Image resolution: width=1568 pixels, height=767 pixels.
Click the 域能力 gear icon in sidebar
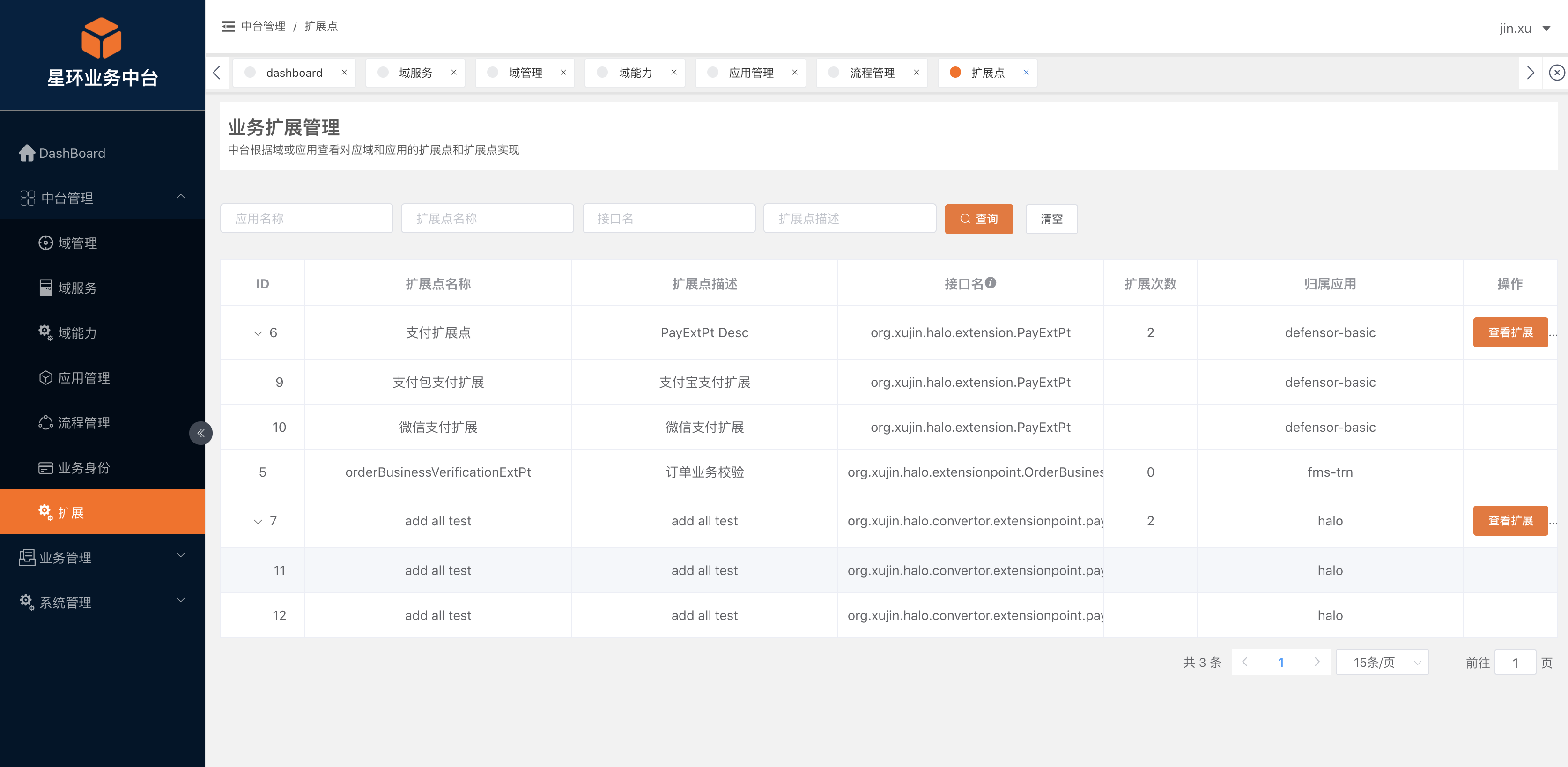click(x=45, y=332)
